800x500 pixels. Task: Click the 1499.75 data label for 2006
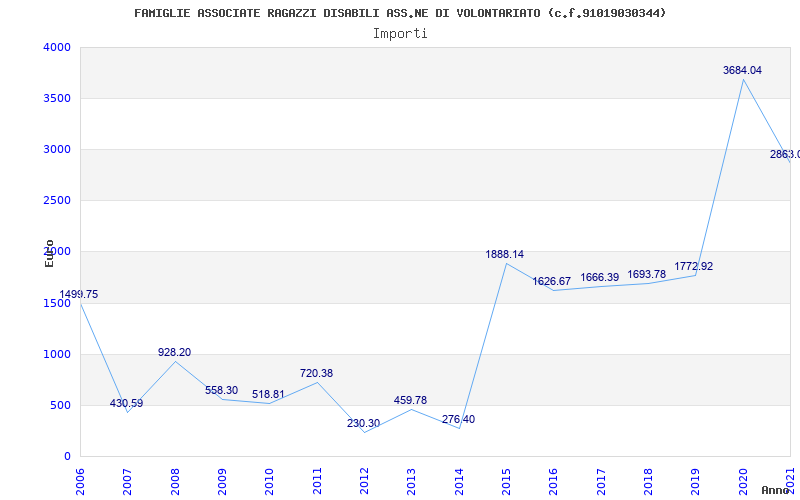[x=79, y=295]
